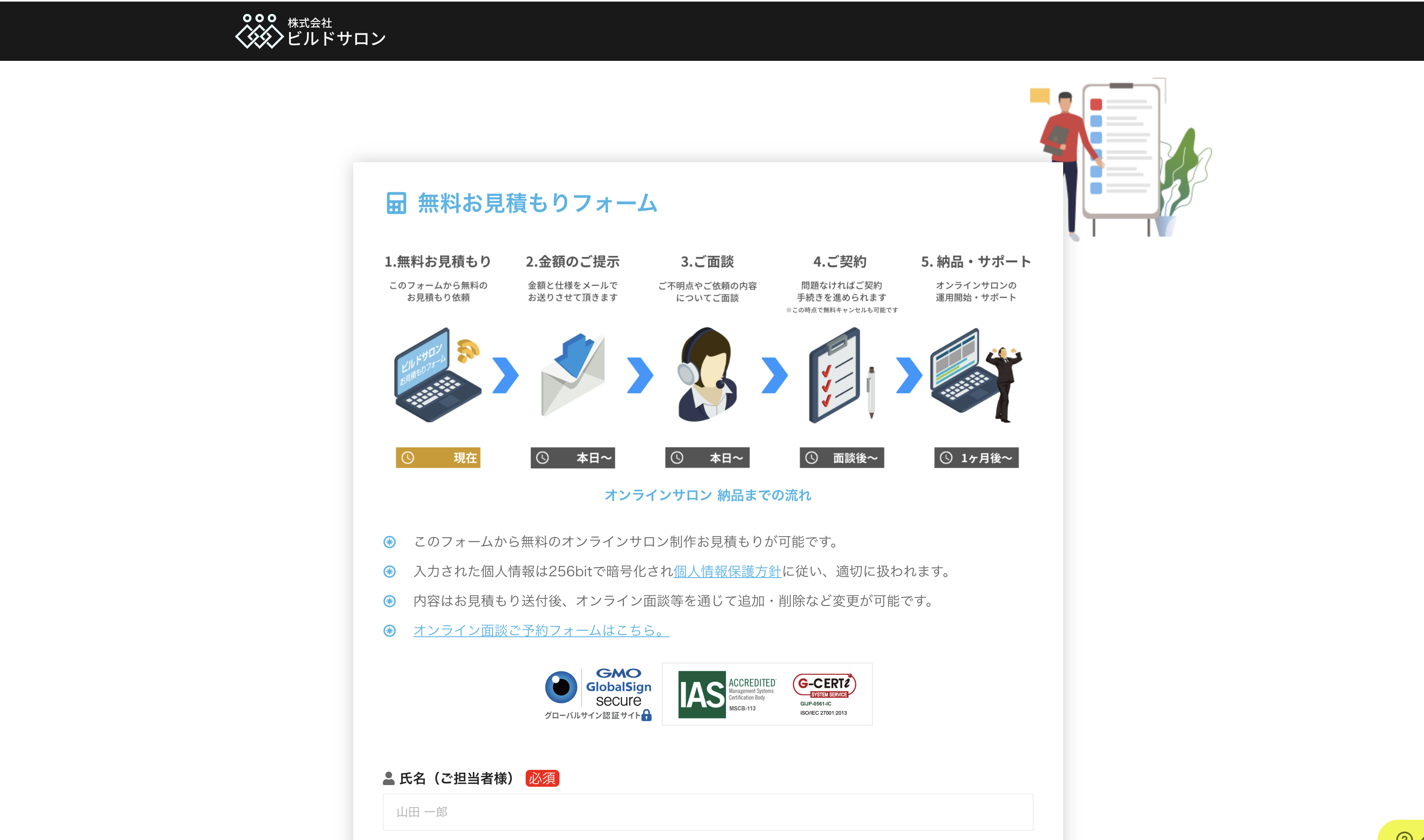The width and height of the screenshot is (1424, 840).
Task: Click the clock icon on the 現在 badge
Action: (x=409, y=458)
